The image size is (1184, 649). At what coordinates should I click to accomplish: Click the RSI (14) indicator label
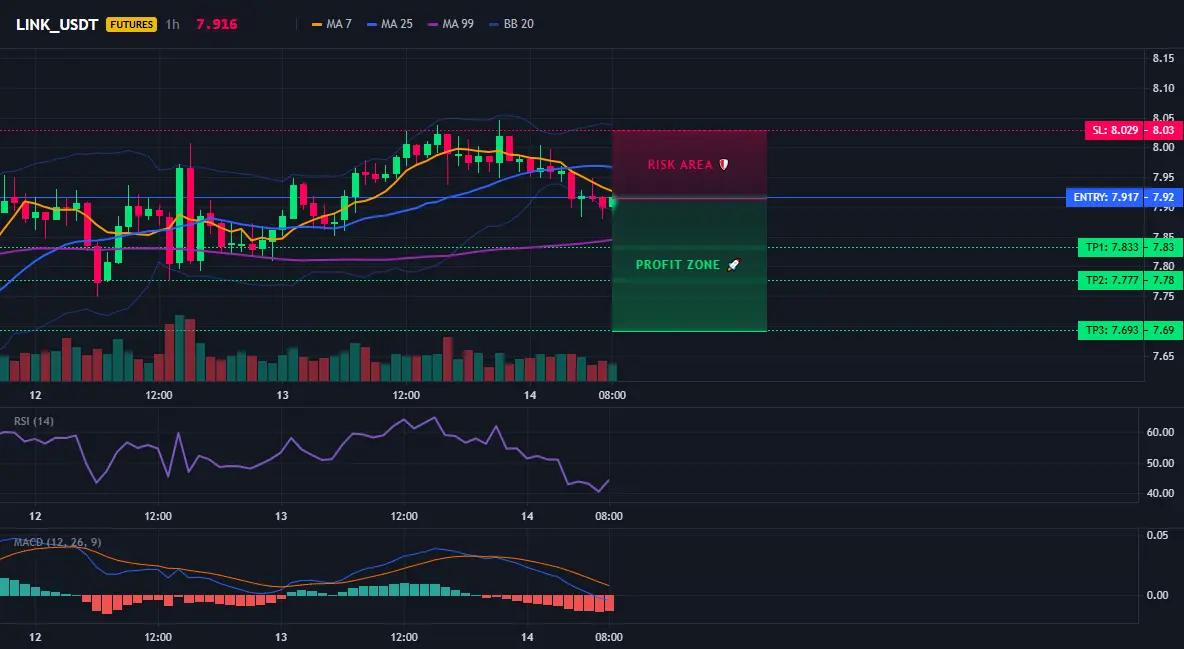click(34, 421)
